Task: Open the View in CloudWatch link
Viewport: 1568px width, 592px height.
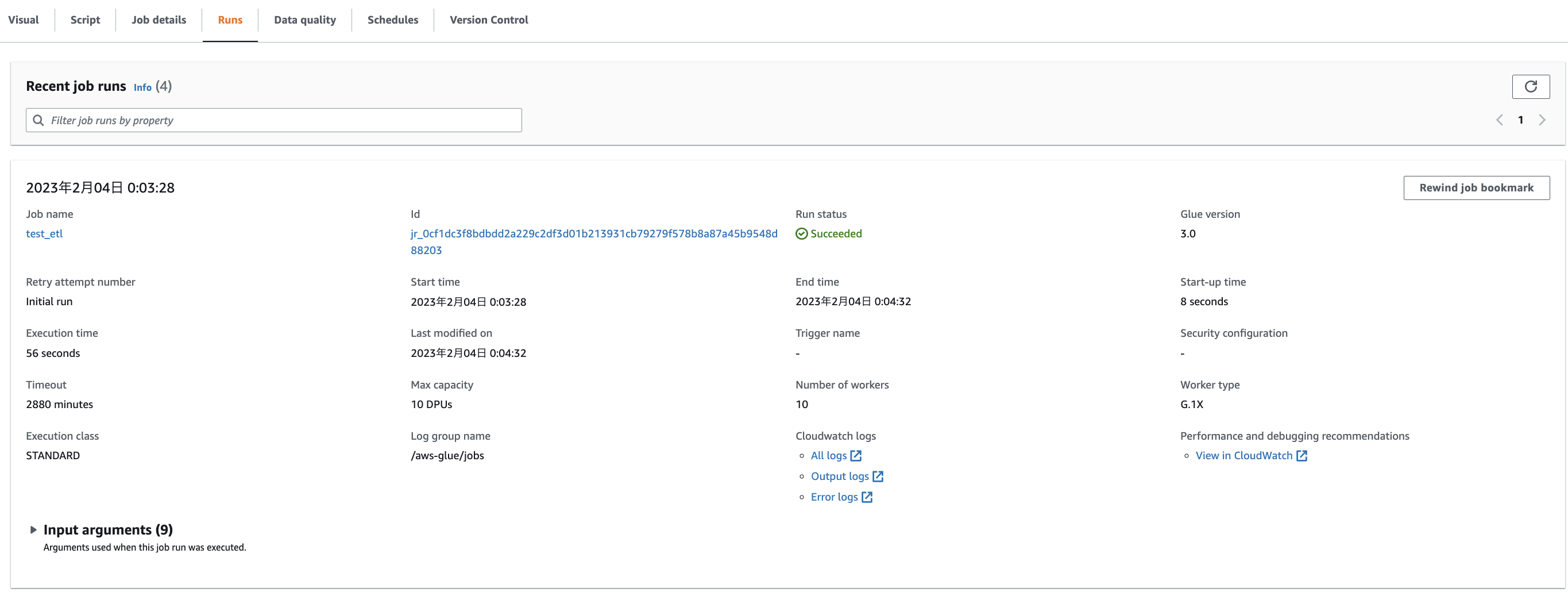Action: 1243,456
